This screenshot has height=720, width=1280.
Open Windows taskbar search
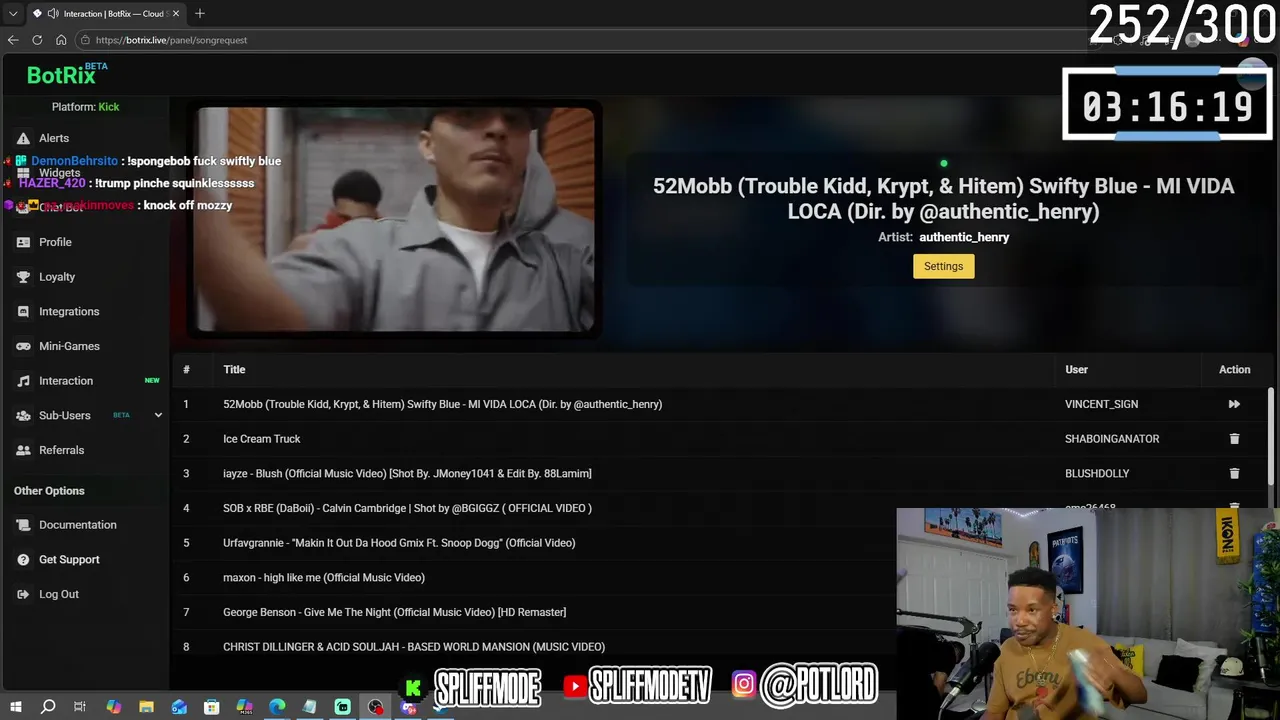click(x=48, y=707)
